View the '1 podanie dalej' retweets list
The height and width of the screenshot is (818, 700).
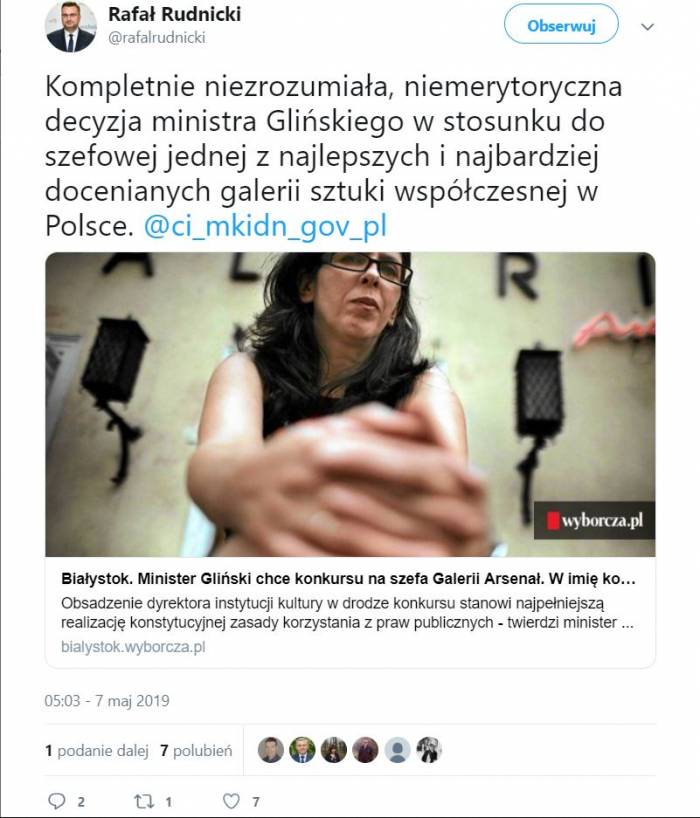click(x=97, y=751)
